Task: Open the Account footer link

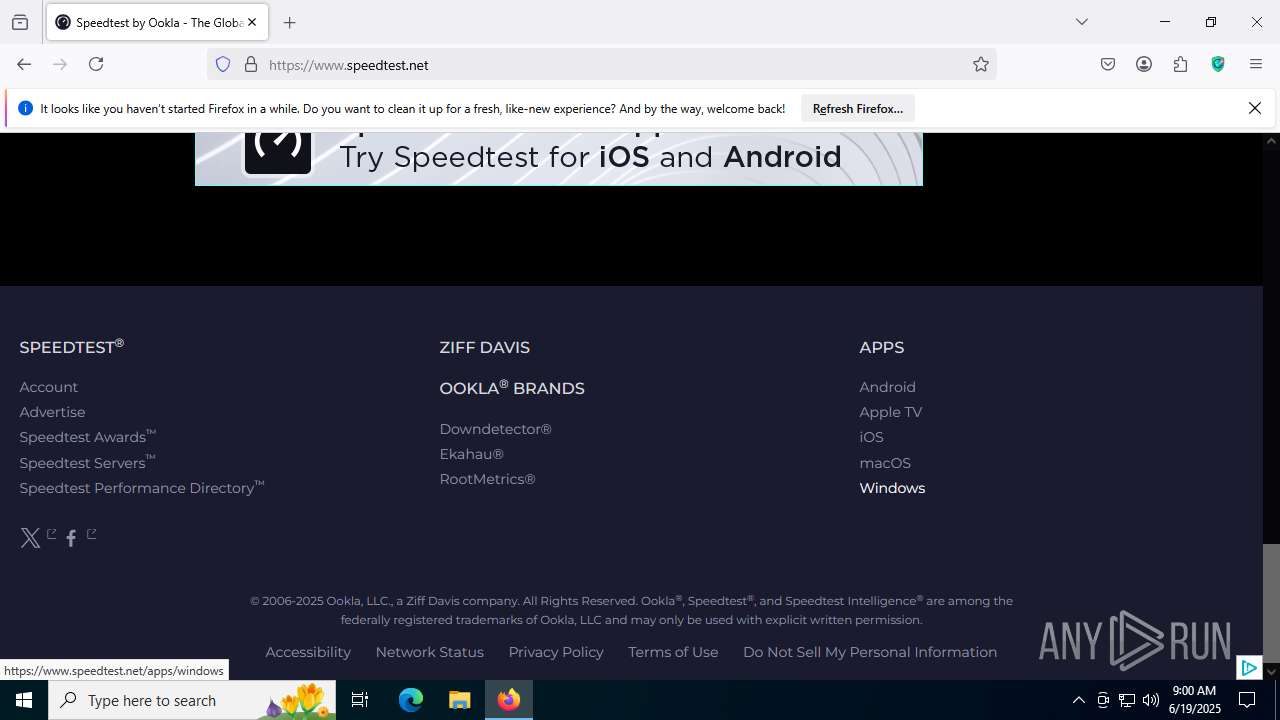Action: 48,387
